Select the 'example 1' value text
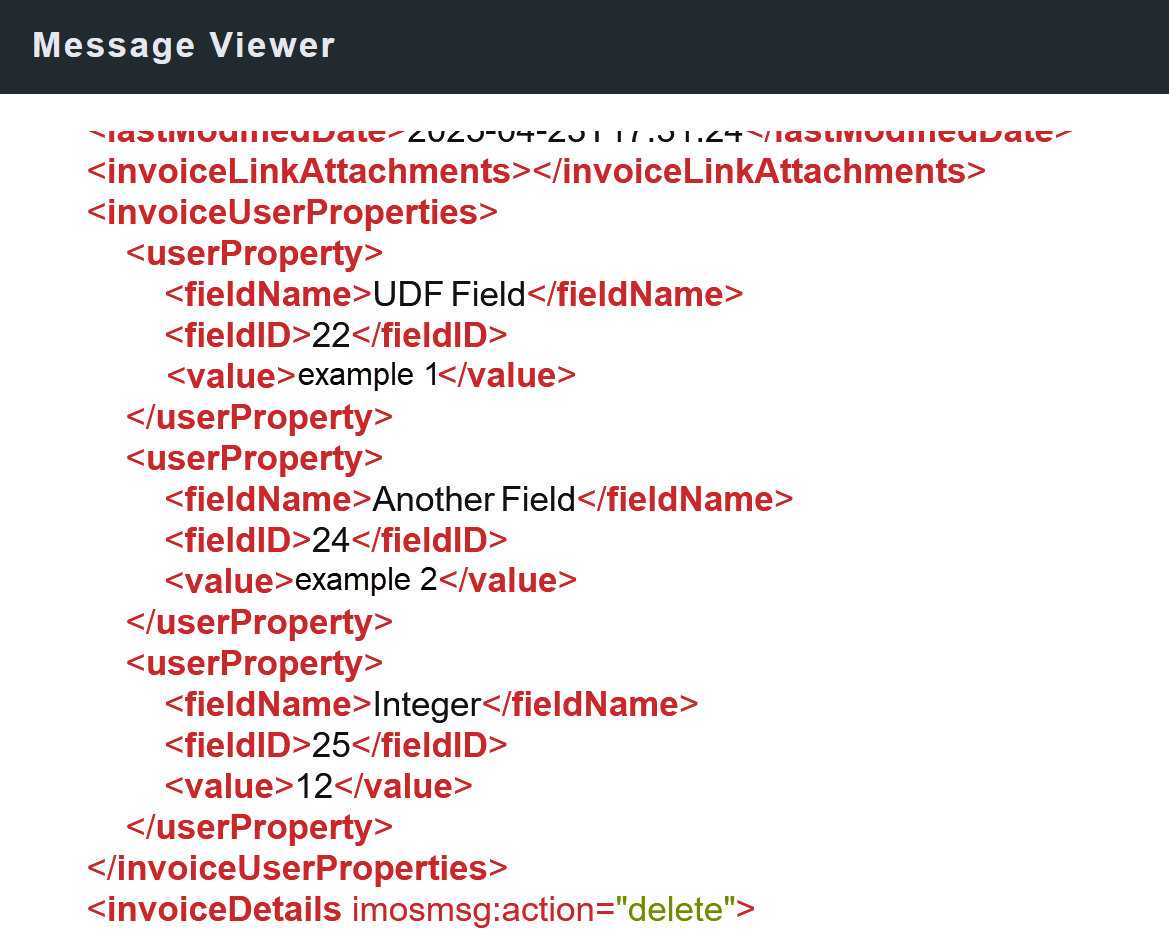The height and width of the screenshot is (932, 1169). click(367, 376)
